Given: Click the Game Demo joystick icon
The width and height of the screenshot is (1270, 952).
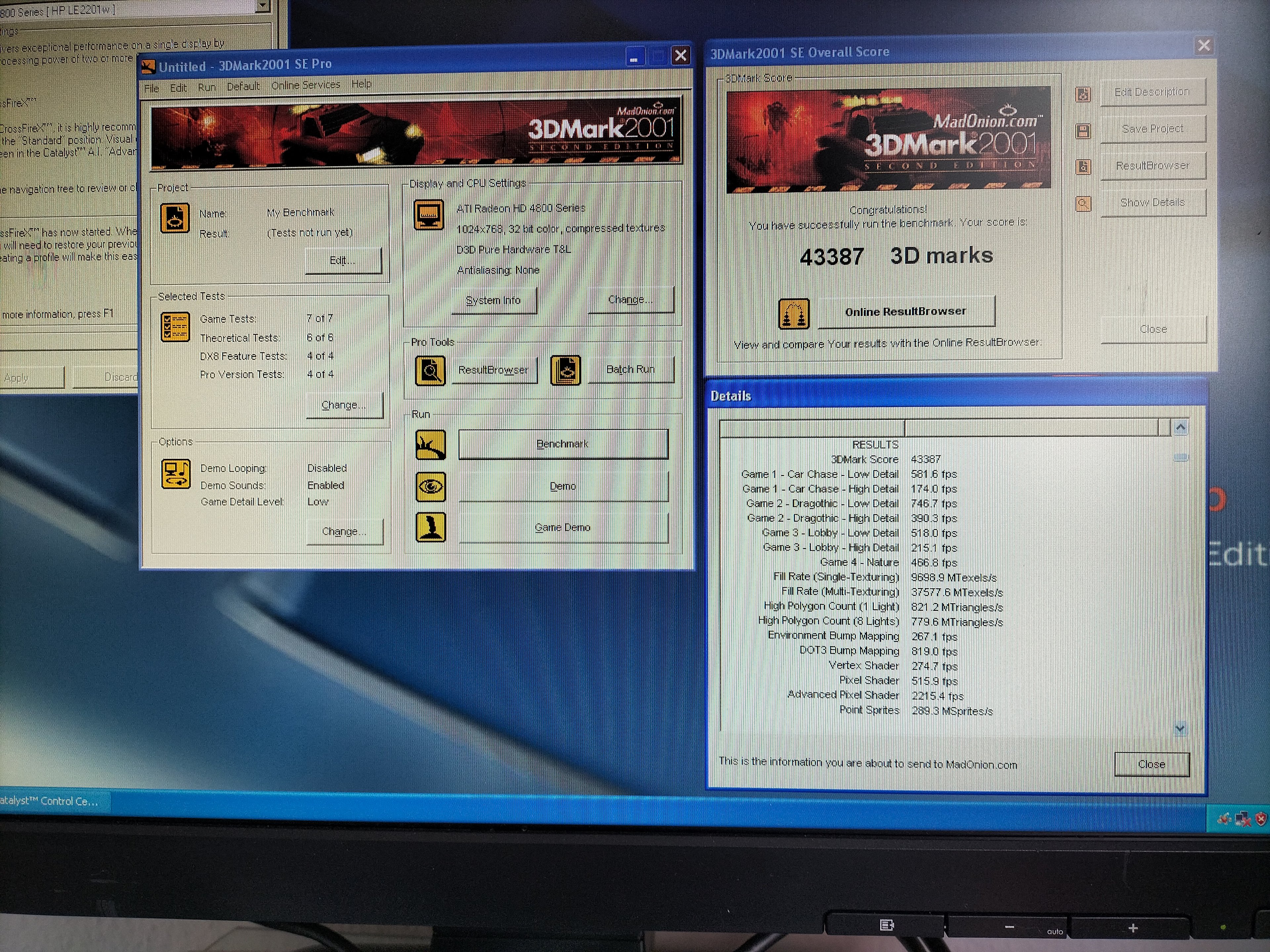Looking at the screenshot, I should (x=431, y=527).
